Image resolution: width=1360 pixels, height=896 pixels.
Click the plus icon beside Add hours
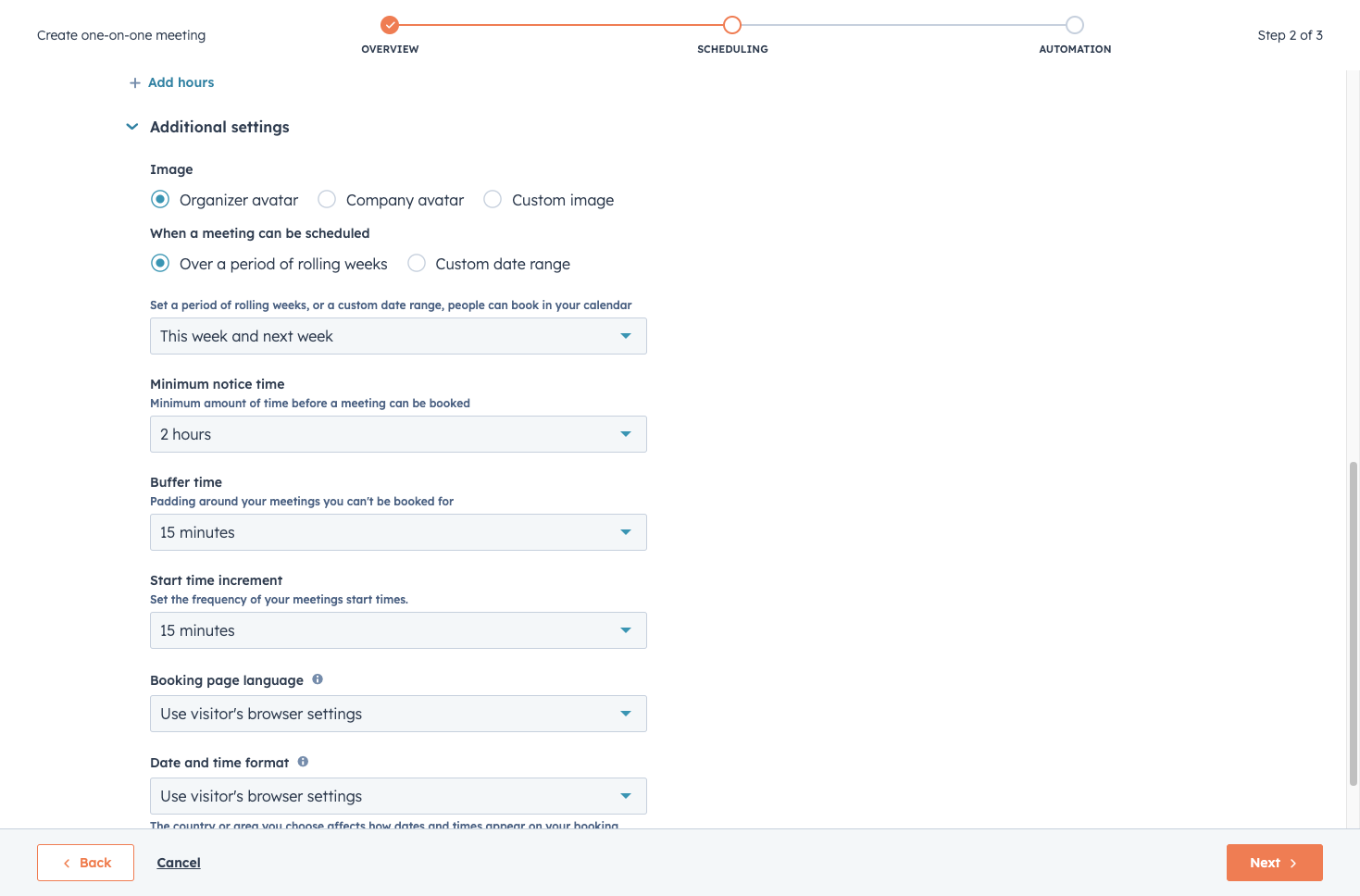pyautogui.click(x=135, y=82)
